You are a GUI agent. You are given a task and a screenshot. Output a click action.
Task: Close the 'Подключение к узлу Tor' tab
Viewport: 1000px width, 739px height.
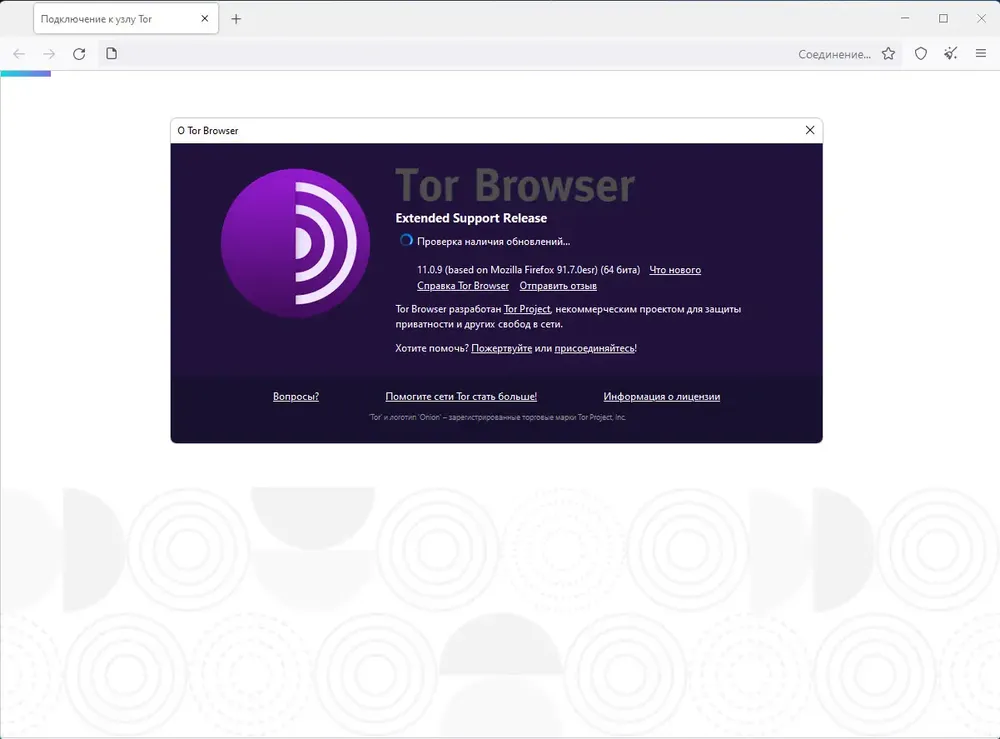[205, 18]
